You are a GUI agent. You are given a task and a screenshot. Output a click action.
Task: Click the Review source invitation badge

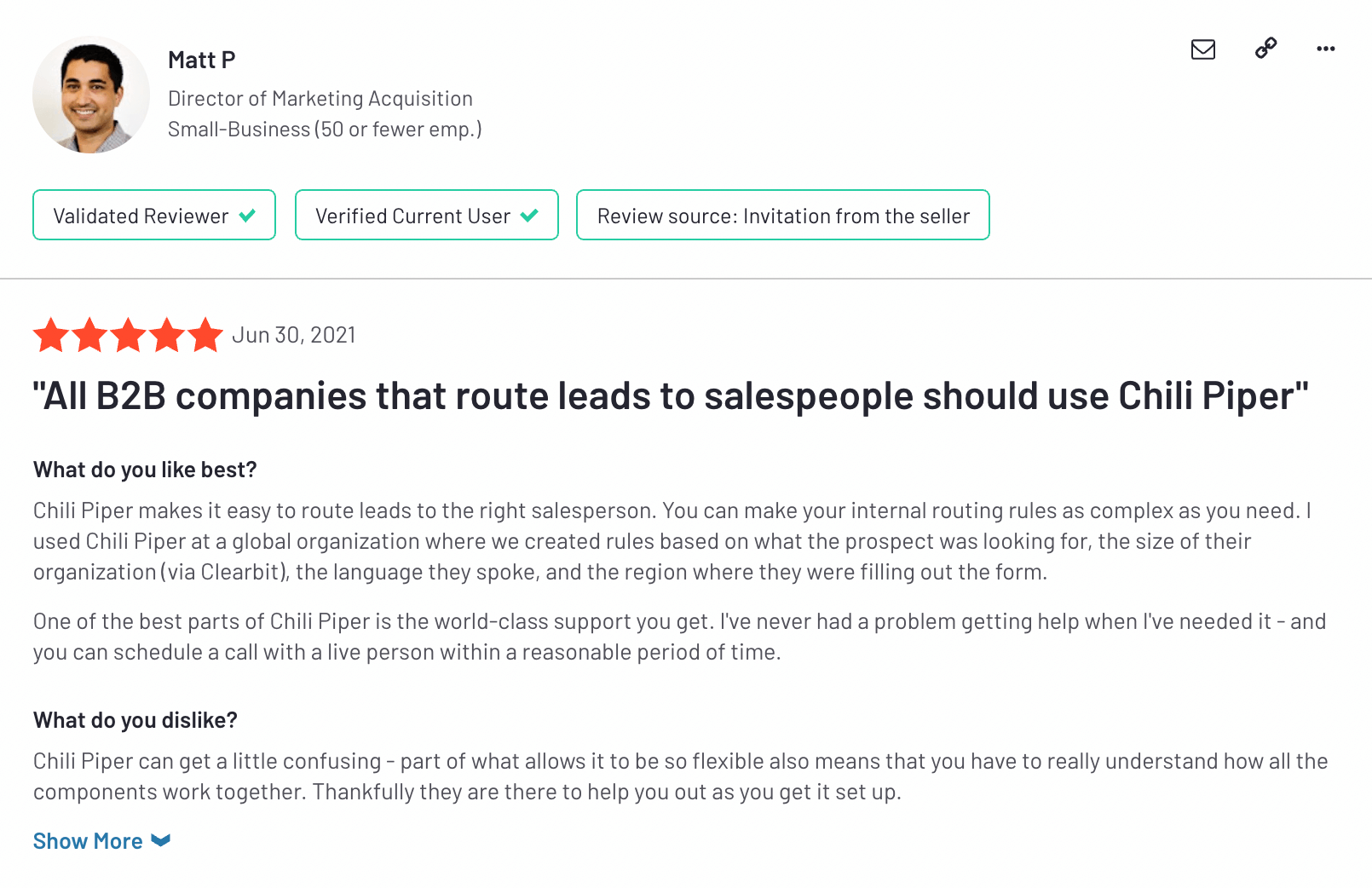pos(782,216)
